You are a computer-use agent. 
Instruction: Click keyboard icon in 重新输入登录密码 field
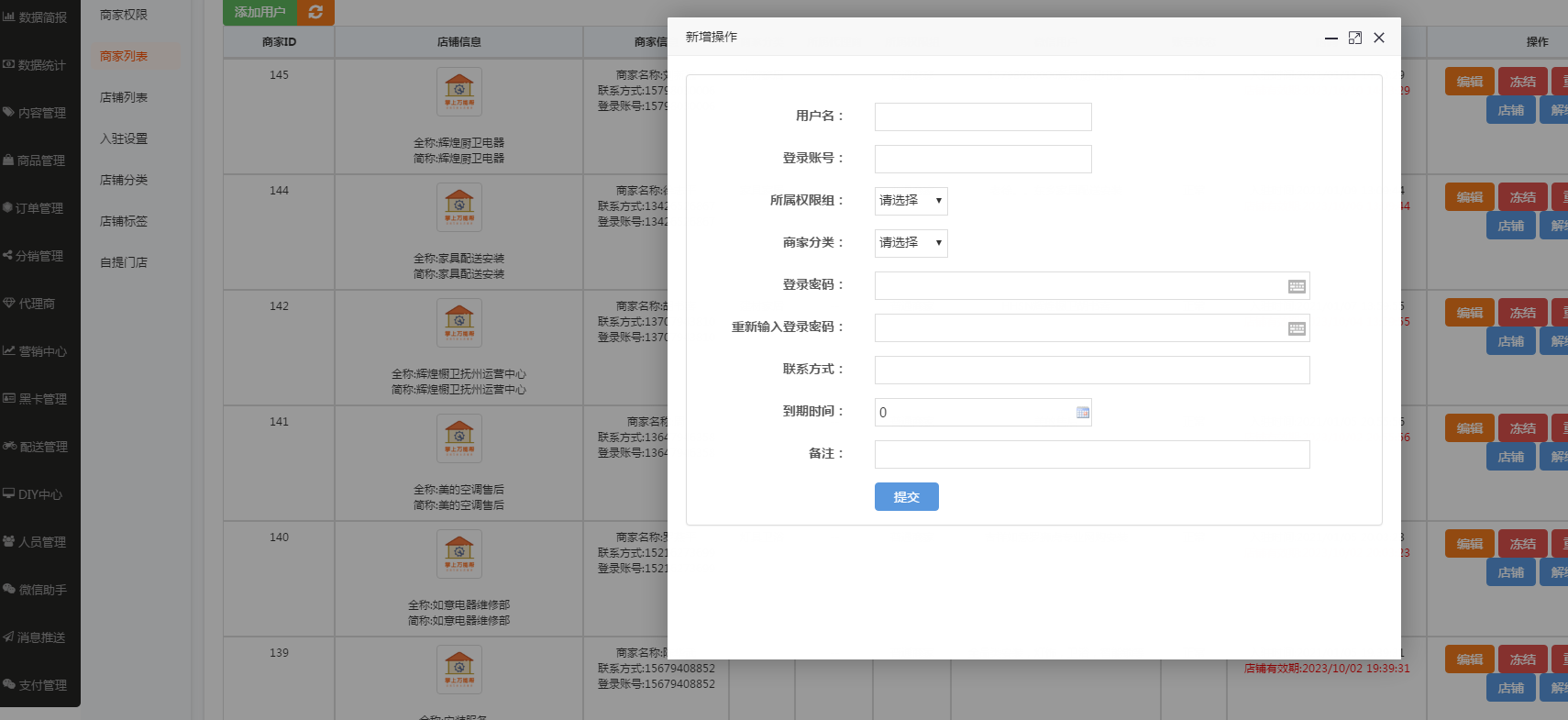1296,328
